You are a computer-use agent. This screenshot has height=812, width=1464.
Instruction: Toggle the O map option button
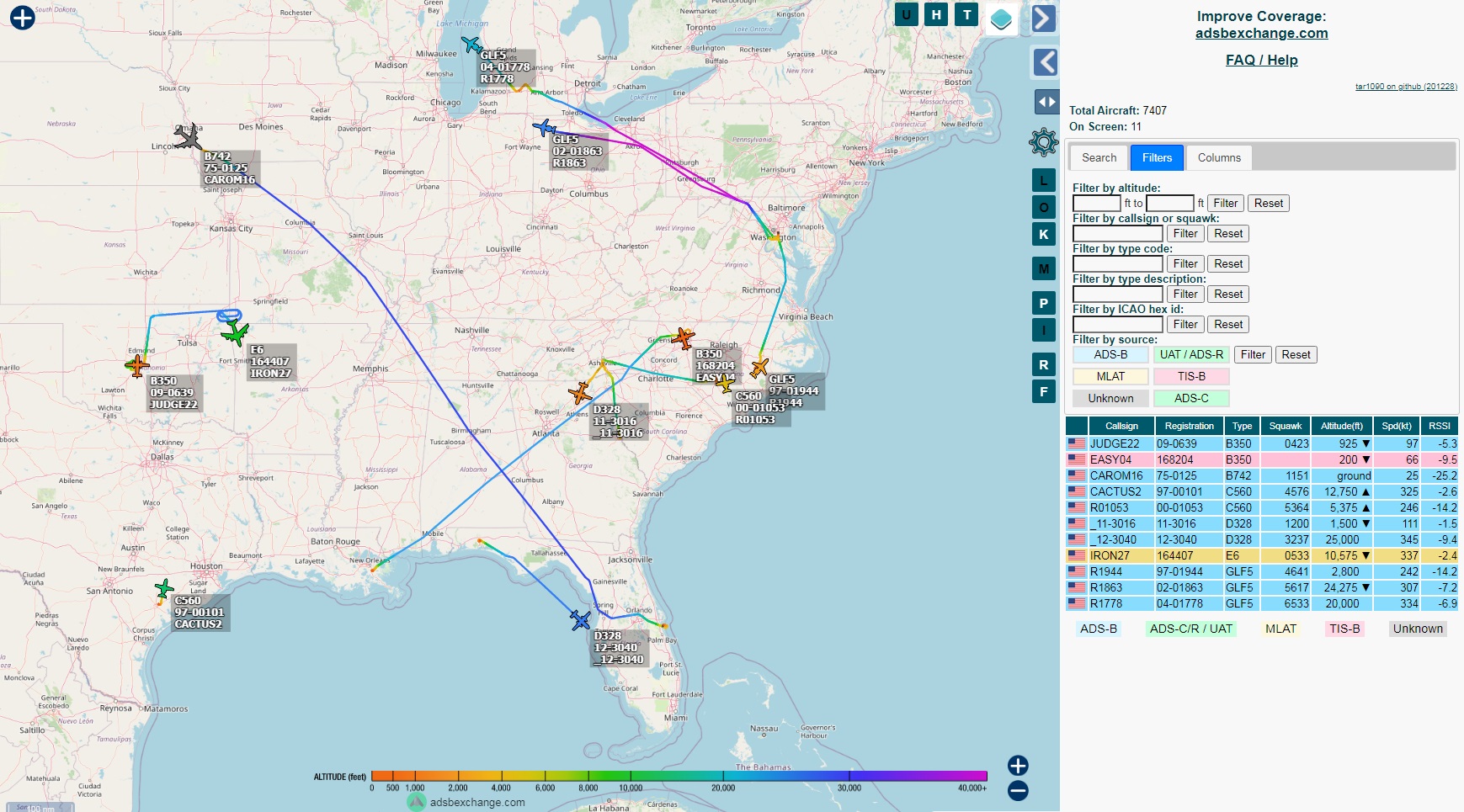1044,207
